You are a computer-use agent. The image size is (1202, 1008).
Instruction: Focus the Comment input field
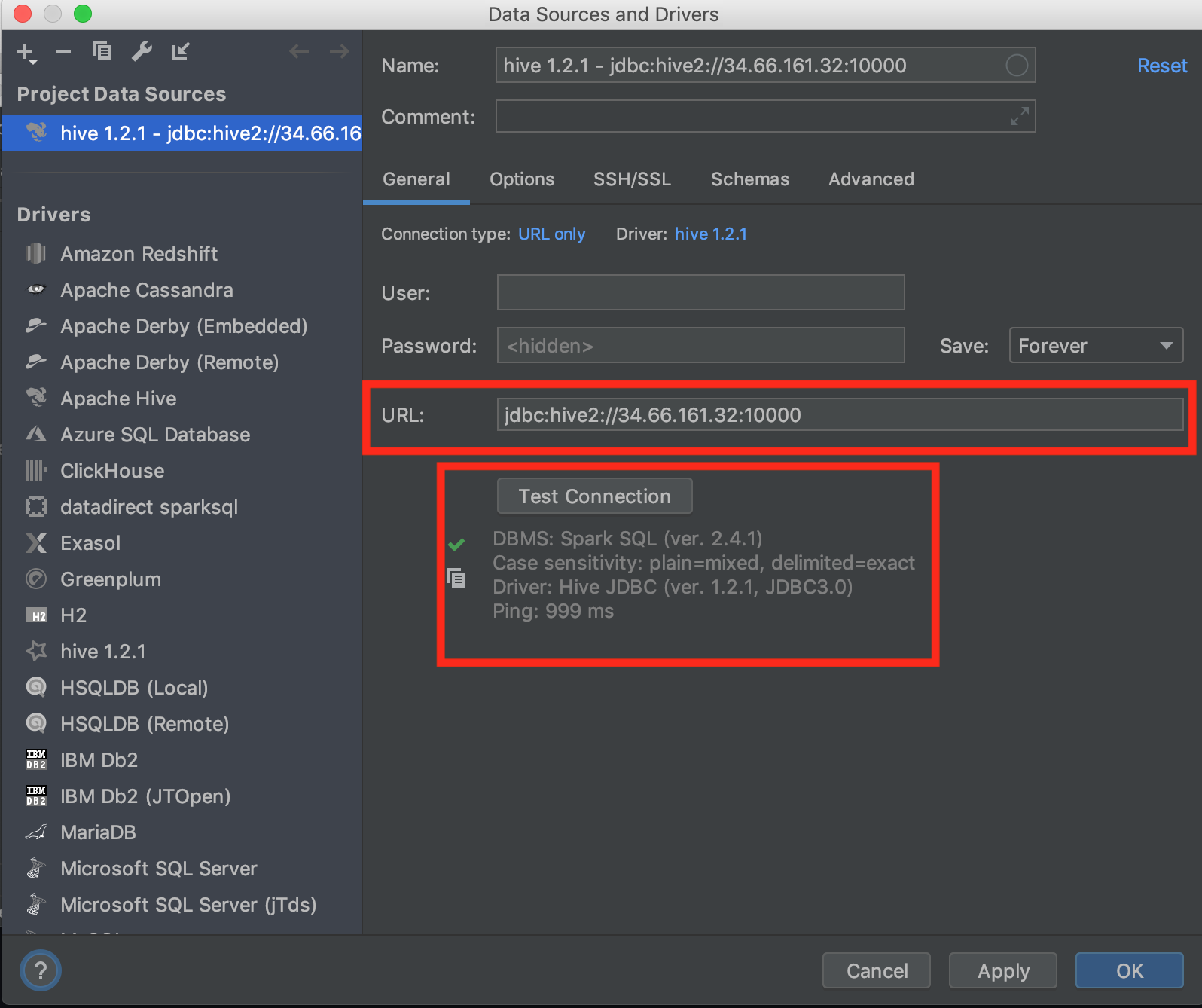click(765, 116)
